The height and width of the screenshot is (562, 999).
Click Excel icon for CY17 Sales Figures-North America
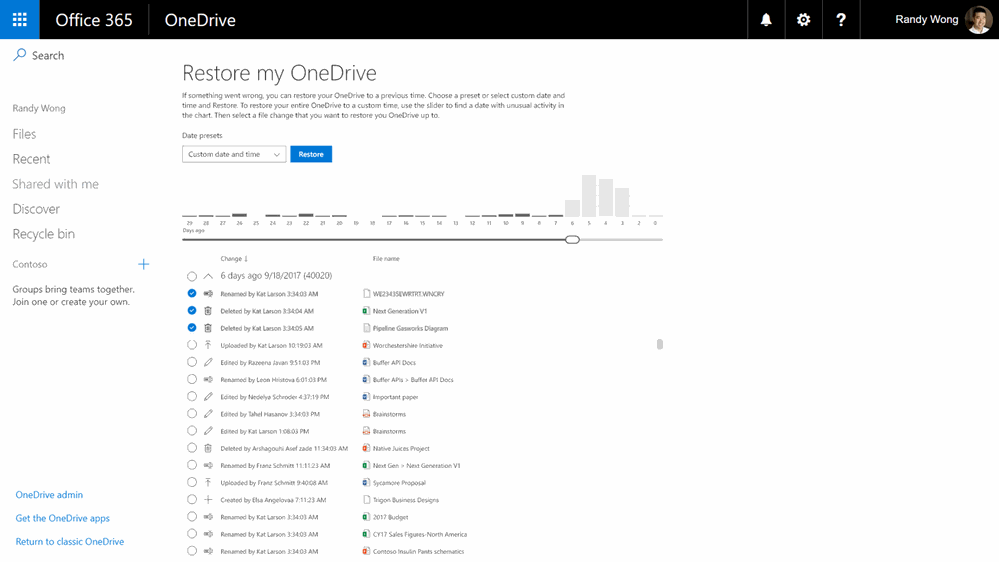[366, 534]
